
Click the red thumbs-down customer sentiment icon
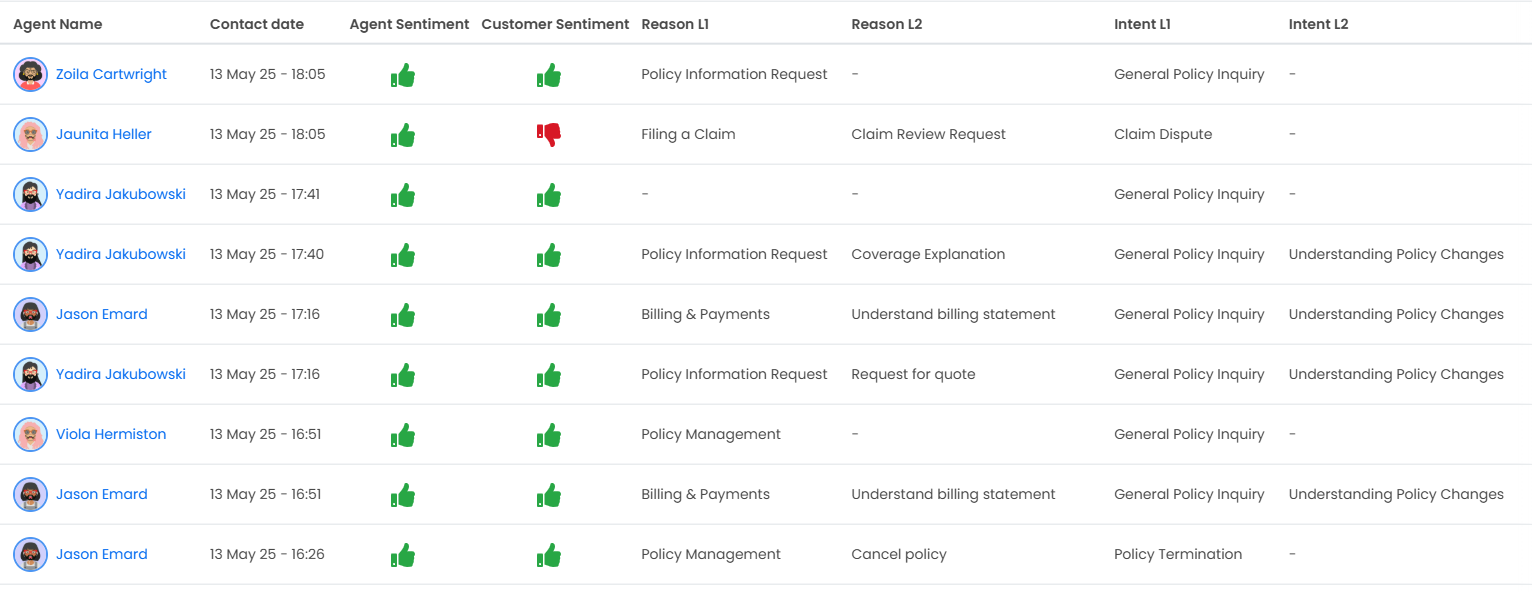pyautogui.click(x=549, y=134)
